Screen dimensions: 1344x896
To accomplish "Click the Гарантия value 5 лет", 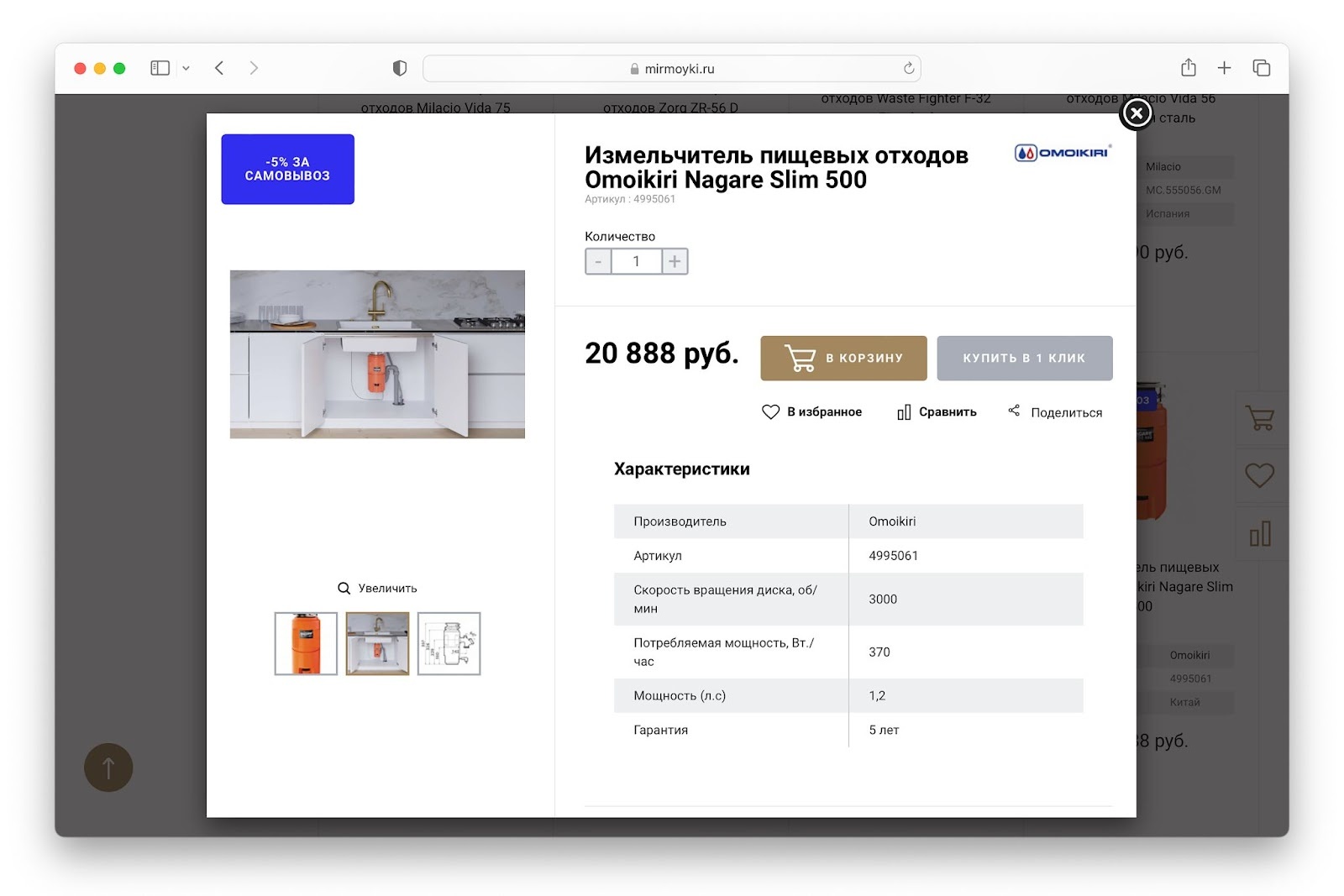I will click(x=884, y=730).
